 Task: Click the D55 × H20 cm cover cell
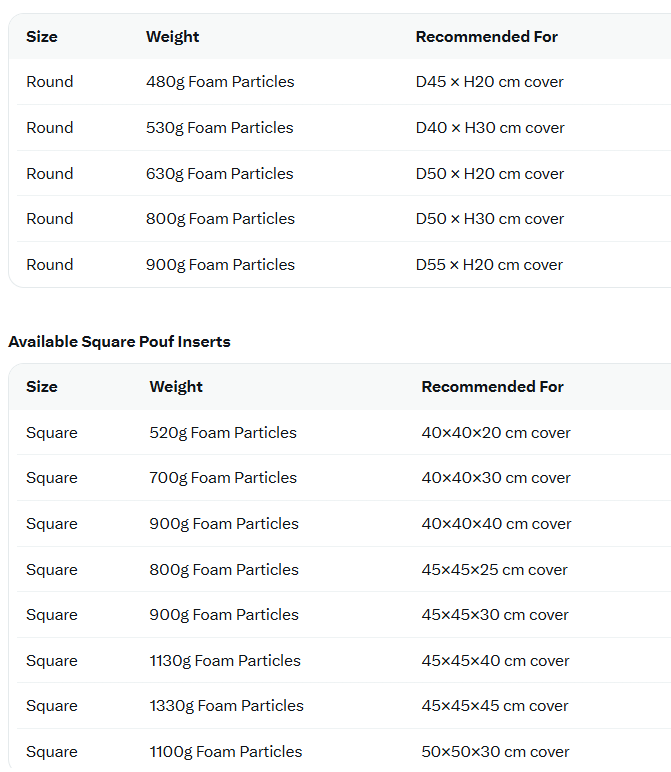[489, 265]
